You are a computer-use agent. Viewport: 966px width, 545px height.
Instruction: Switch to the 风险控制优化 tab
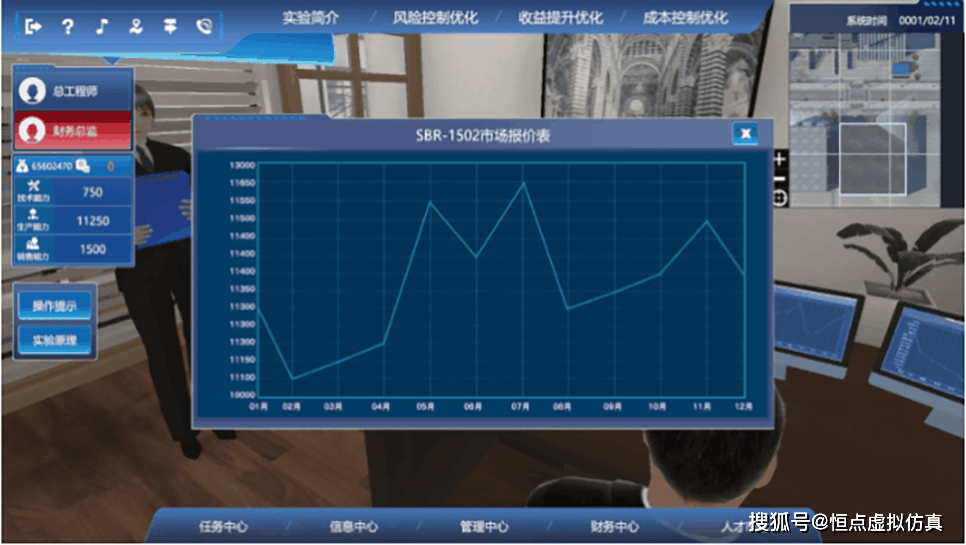click(435, 18)
